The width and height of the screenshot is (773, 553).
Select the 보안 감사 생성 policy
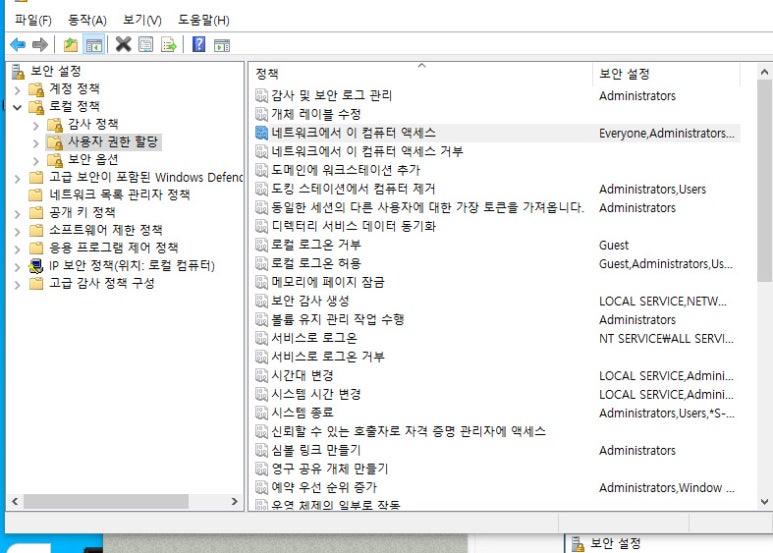click(x=310, y=301)
